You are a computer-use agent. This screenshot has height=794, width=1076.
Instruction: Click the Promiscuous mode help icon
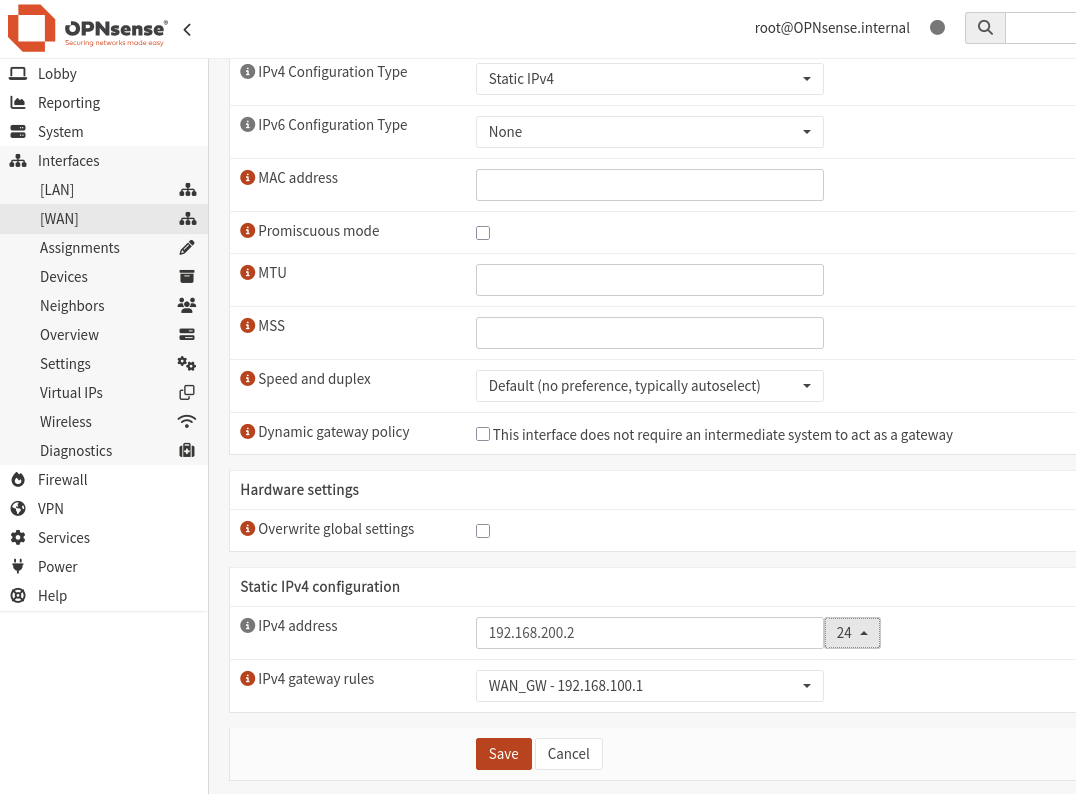tap(248, 231)
